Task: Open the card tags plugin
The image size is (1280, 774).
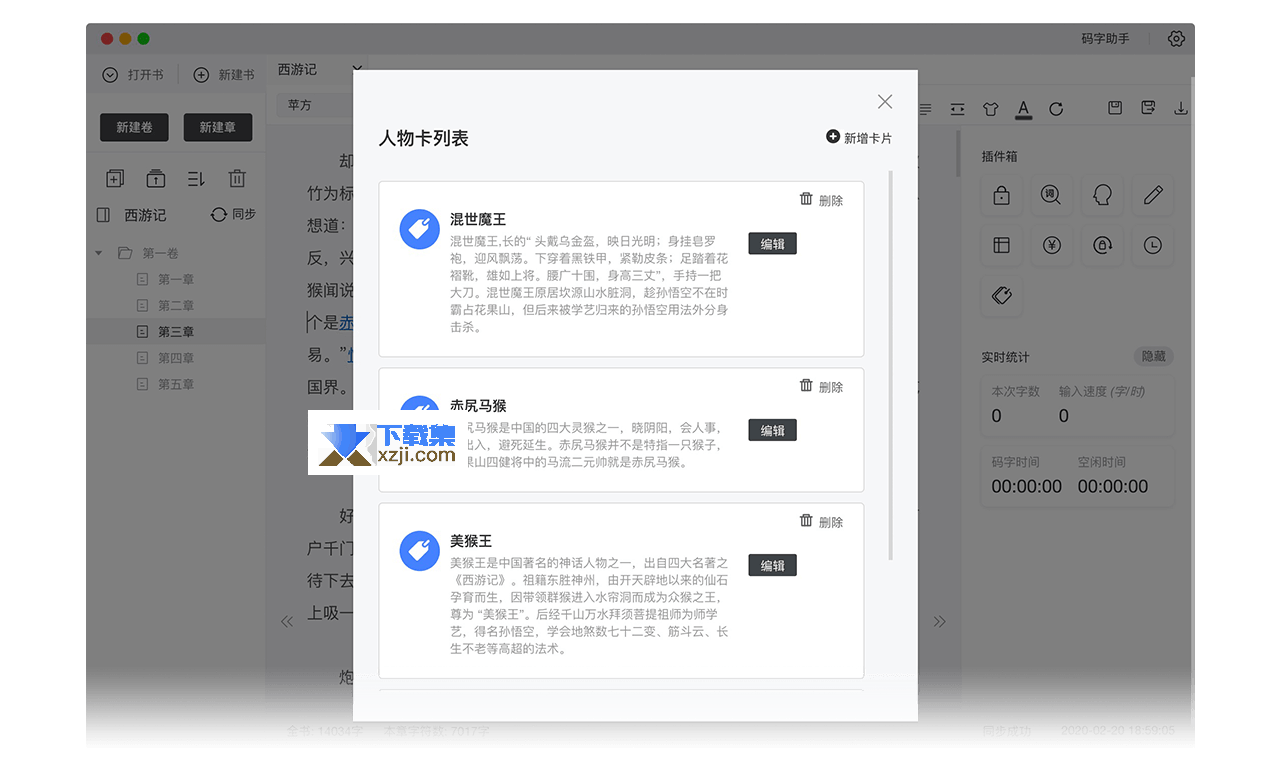Action: tap(1001, 295)
